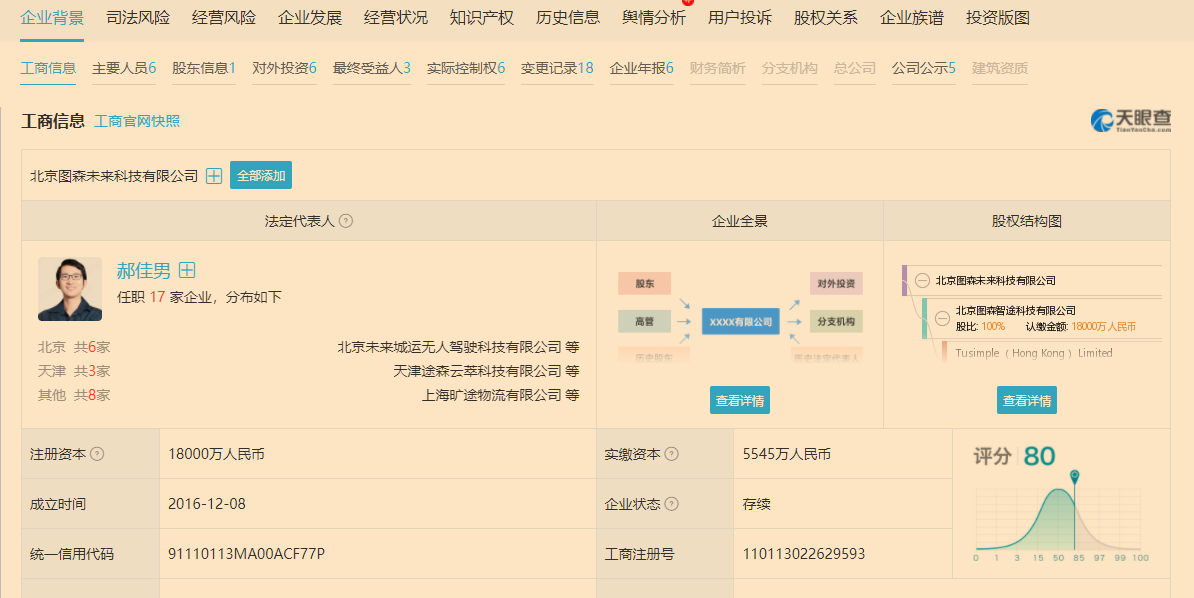Open the 司法风险 tab
1194x598 pixels.
click(138, 18)
